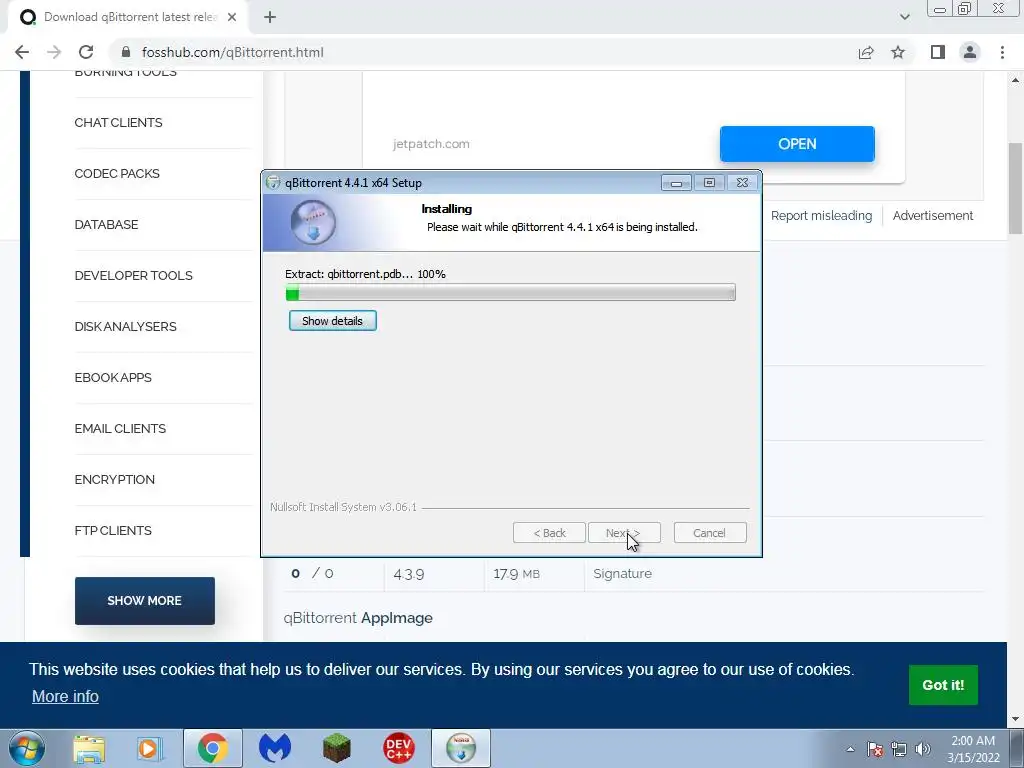Viewport: 1024px width, 768px height.
Task: Open CODEC PACKS category
Action: [x=117, y=174]
